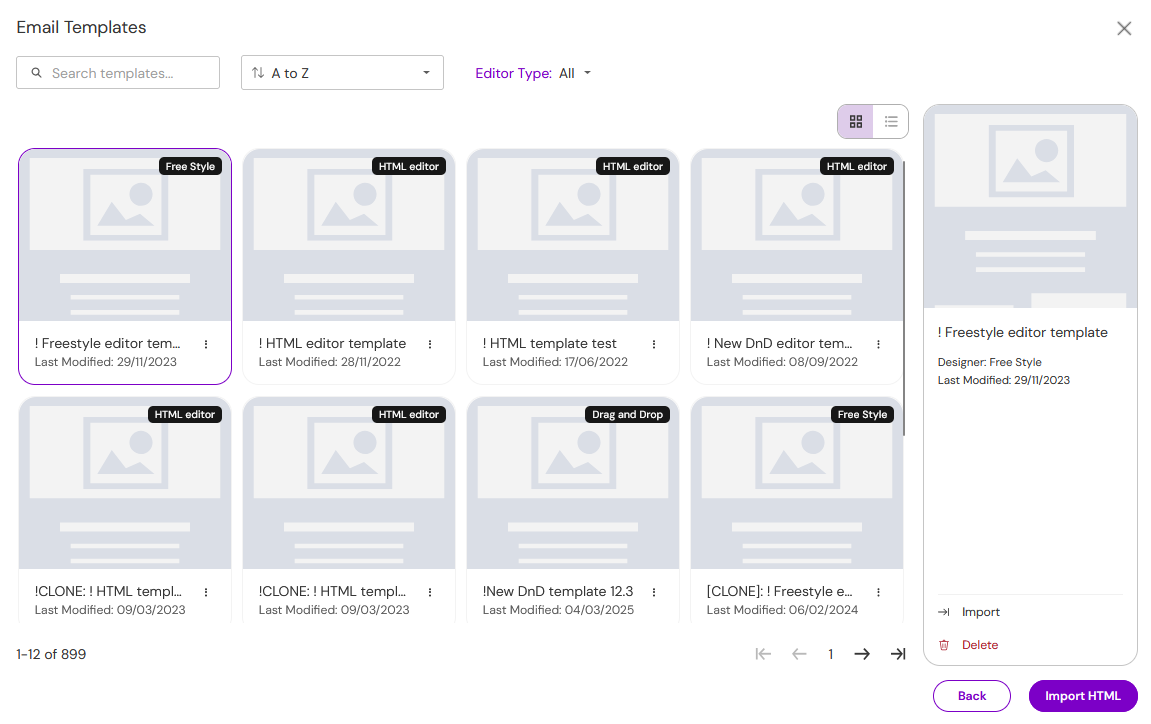Switch to grid view

(x=856, y=122)
